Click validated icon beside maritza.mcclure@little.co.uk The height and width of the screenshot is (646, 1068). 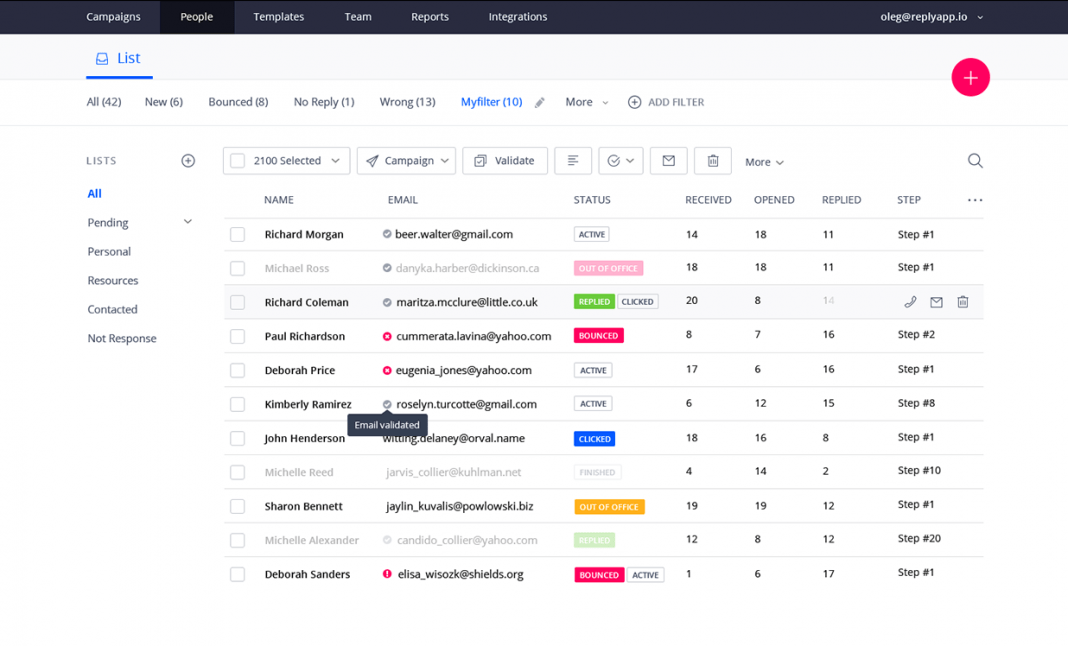tap(387, 302)
